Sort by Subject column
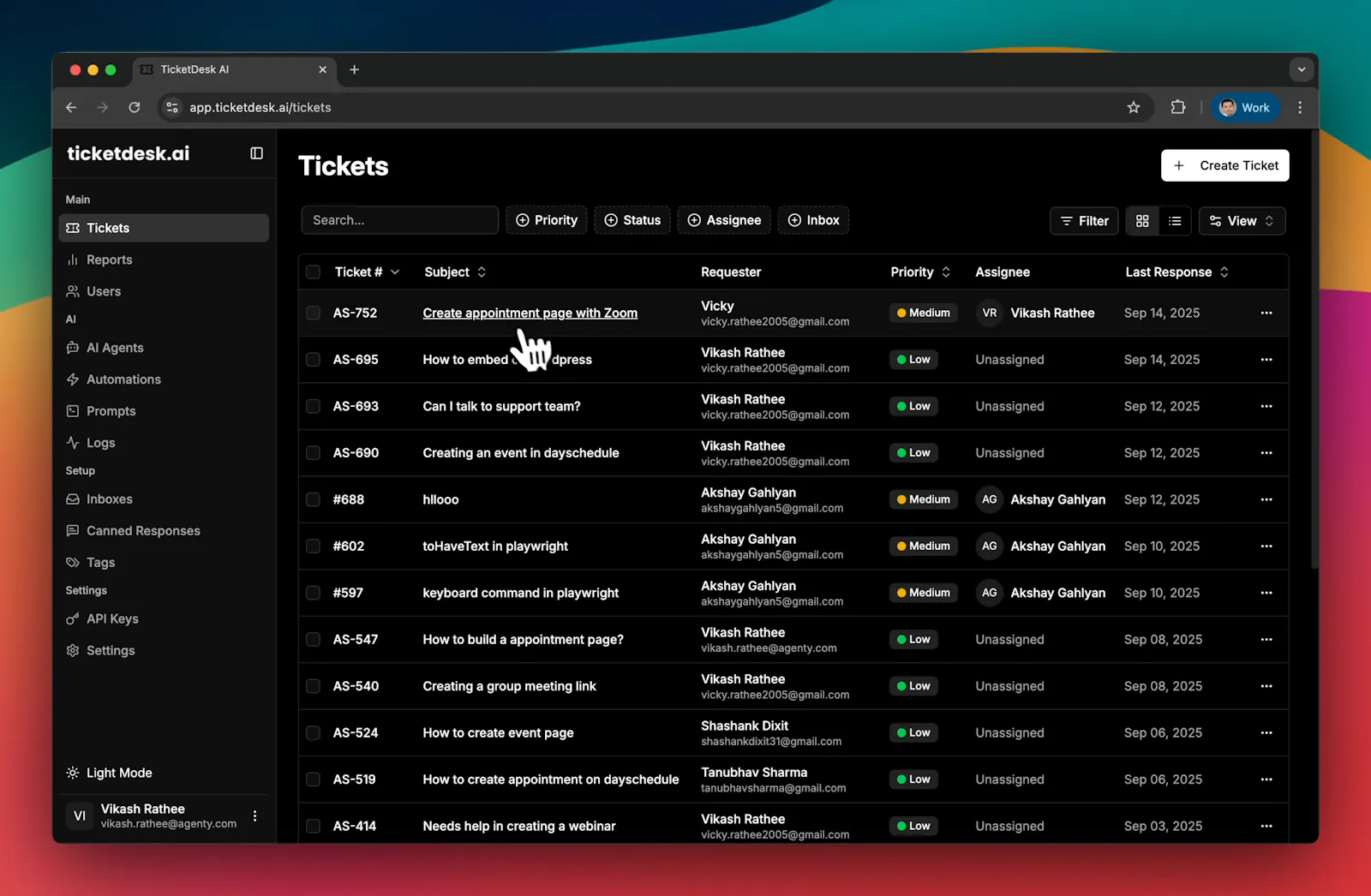This screenshot has height=896, width=1371. tap(456, 272)
